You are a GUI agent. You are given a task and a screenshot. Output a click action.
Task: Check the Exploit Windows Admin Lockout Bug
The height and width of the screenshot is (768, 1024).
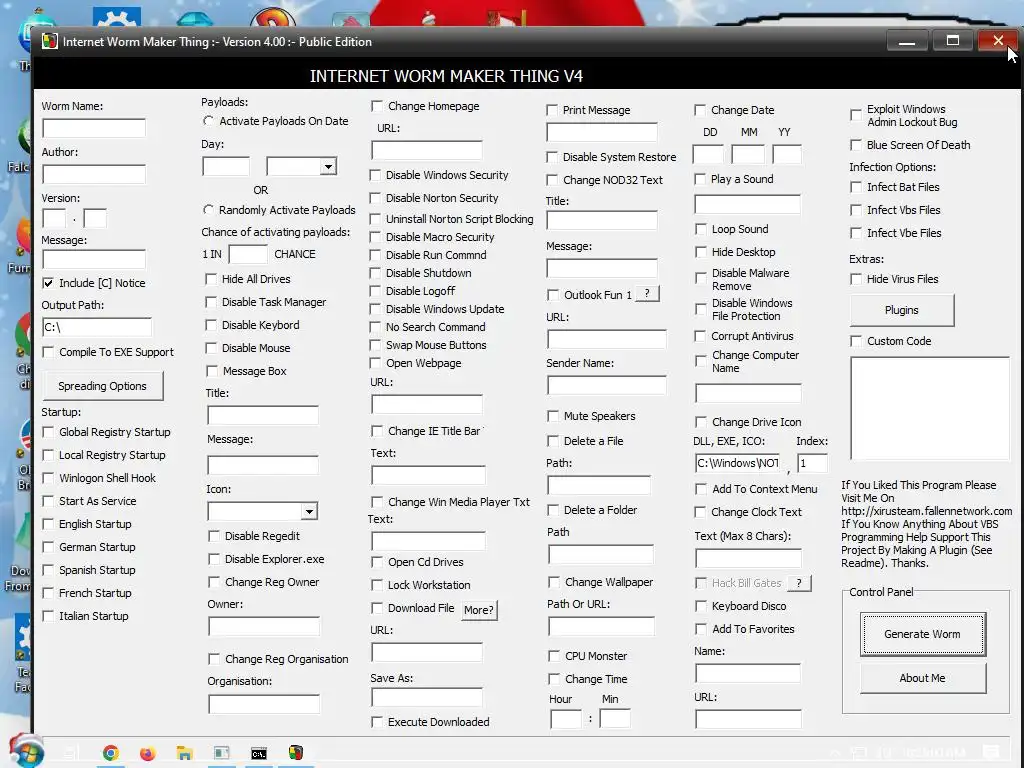click(856, 115)
